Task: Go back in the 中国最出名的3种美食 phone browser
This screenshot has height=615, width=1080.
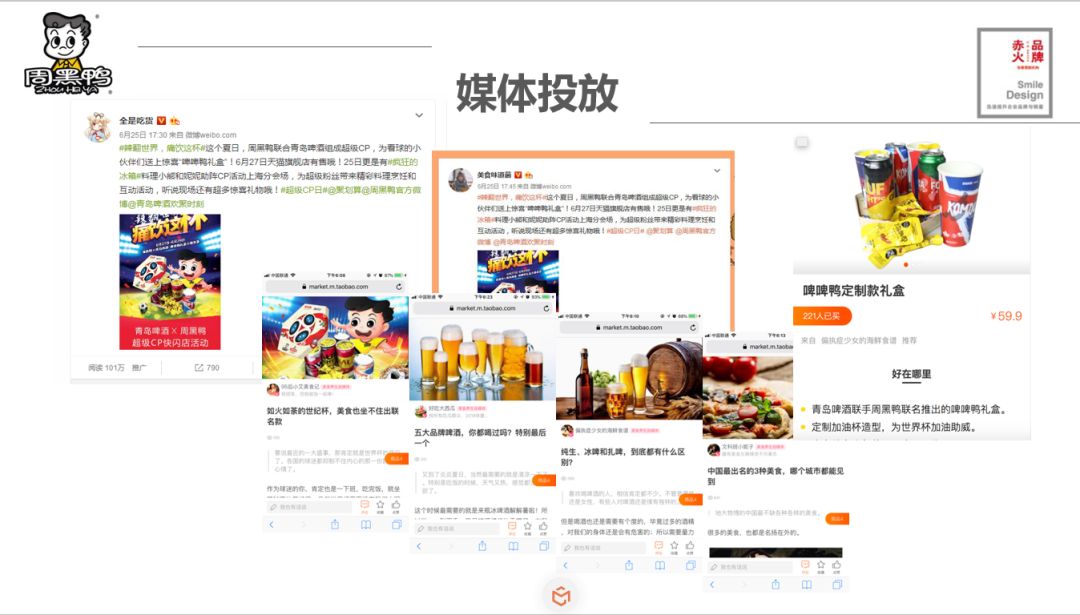Action: click(x=712, y=585)
